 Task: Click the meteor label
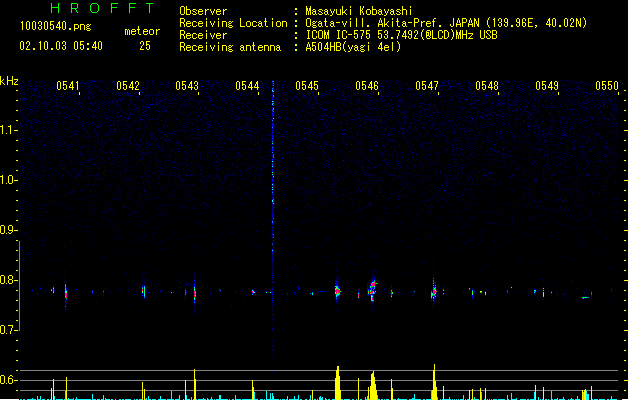point(142,31)
